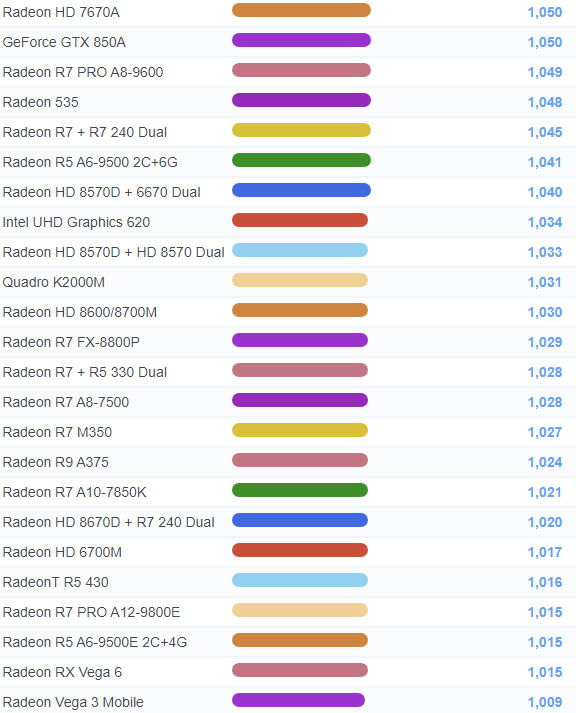Open Radeon R7 + R5 330 Dual
576x713 pixels.
85,372
